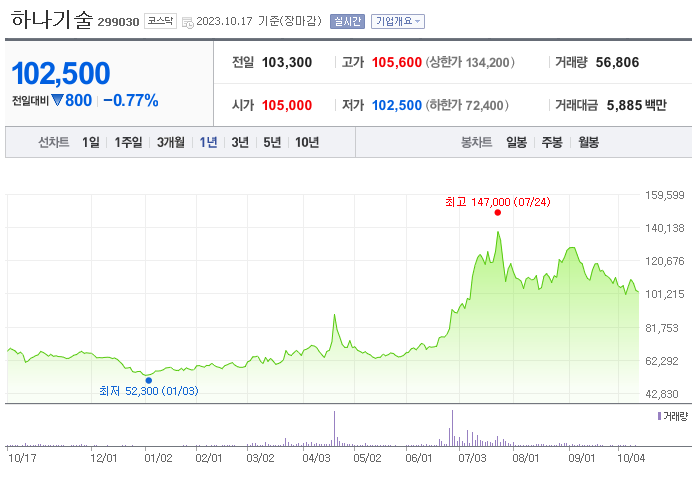Click the 101,215 y-axis price label

click(665, 294)
